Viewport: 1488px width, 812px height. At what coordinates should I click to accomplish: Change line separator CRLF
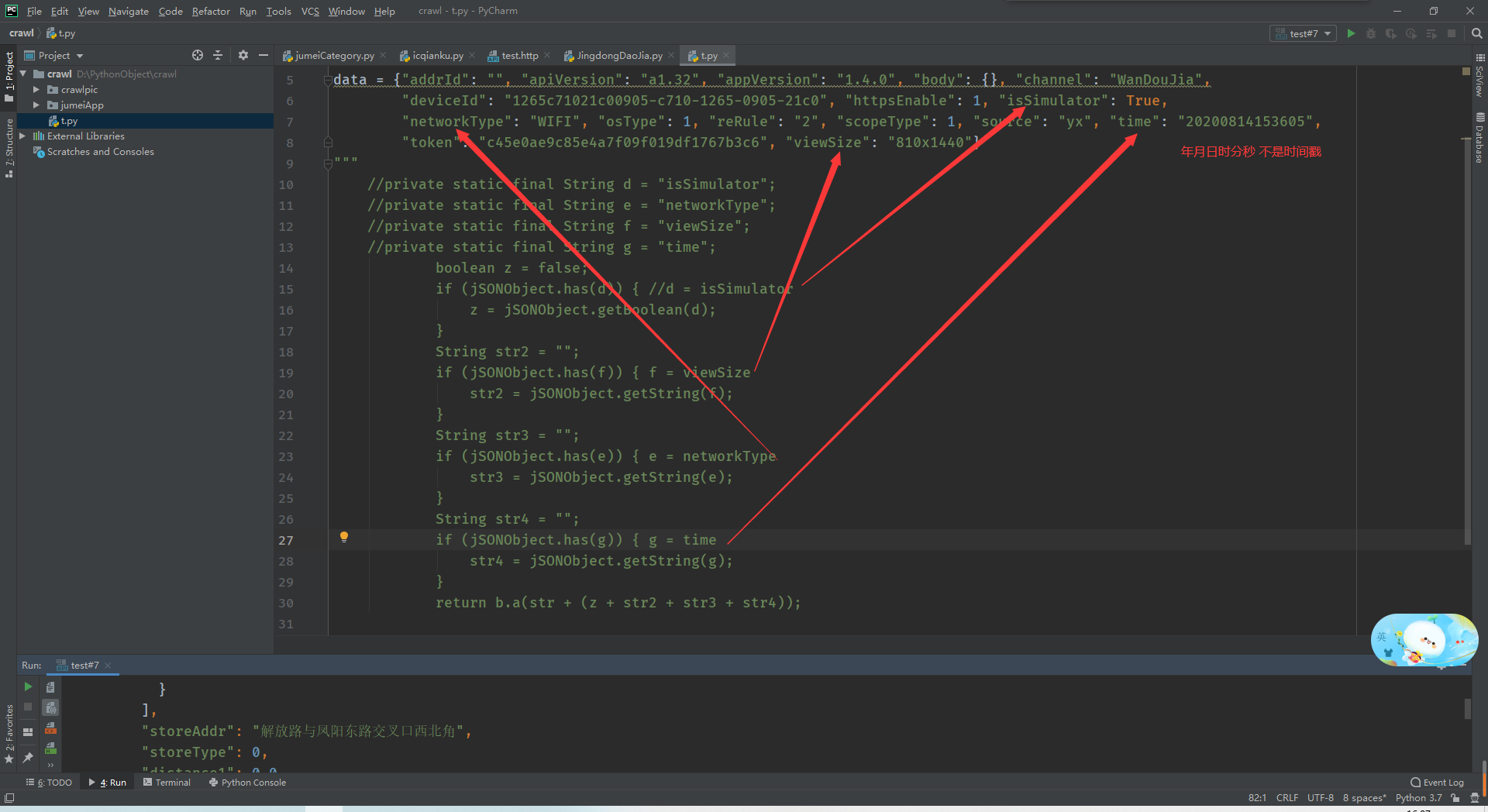[x=1286, y=798]
